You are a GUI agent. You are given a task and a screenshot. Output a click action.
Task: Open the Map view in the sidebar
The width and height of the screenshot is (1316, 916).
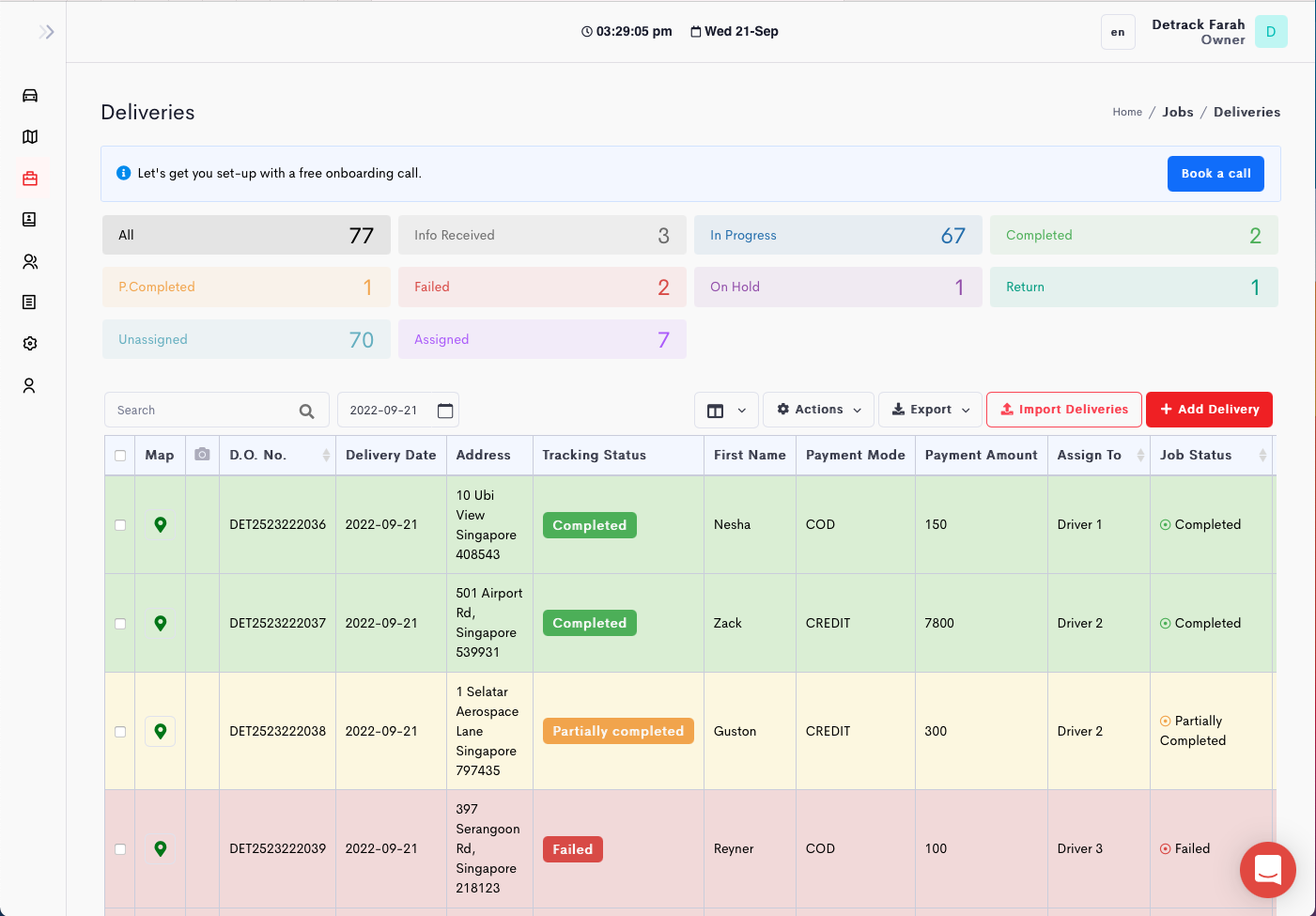(x=29, y=136)
